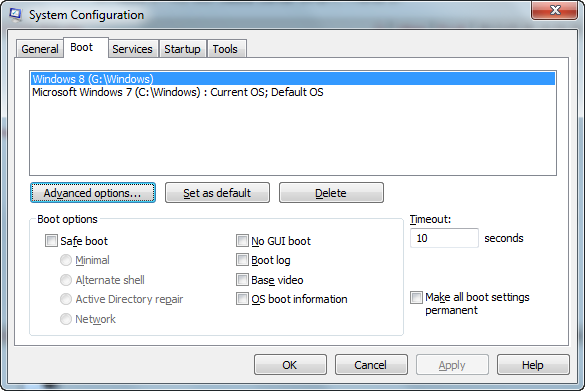The image size is (585, 391).
Task: Open the Tools tab
Action: tap(226, 49)
